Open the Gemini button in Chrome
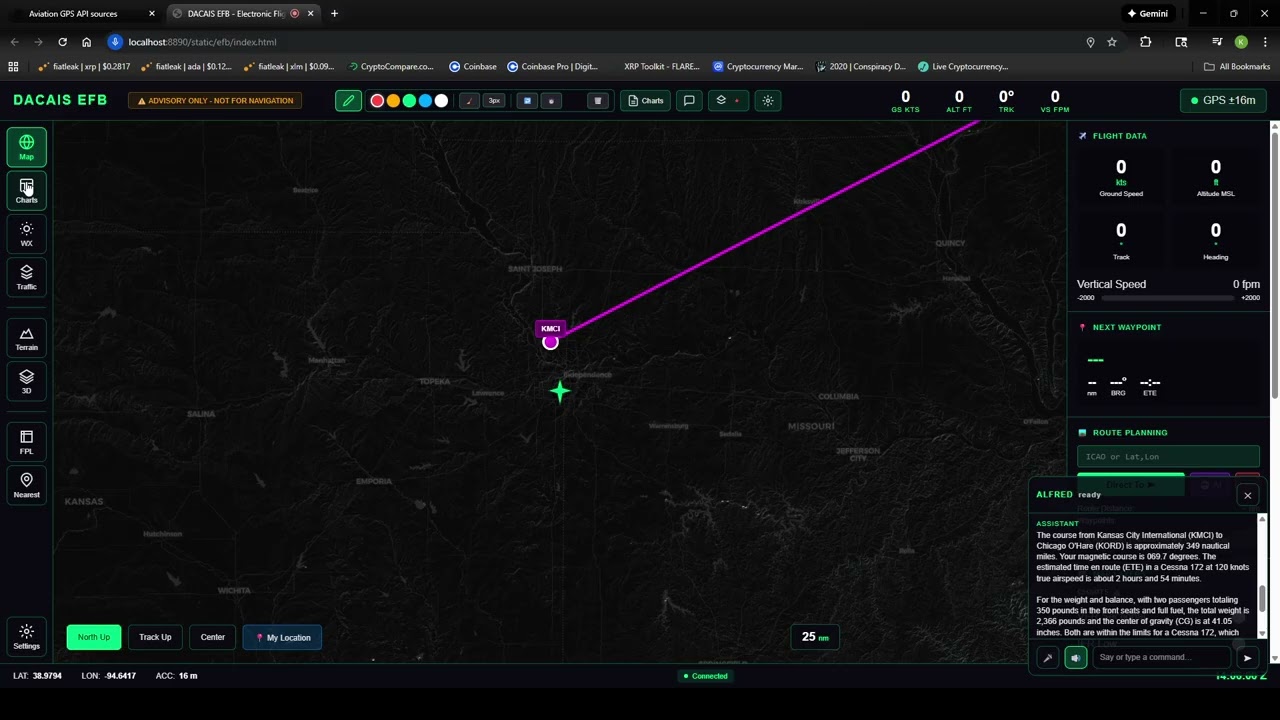 point(1148,14)
